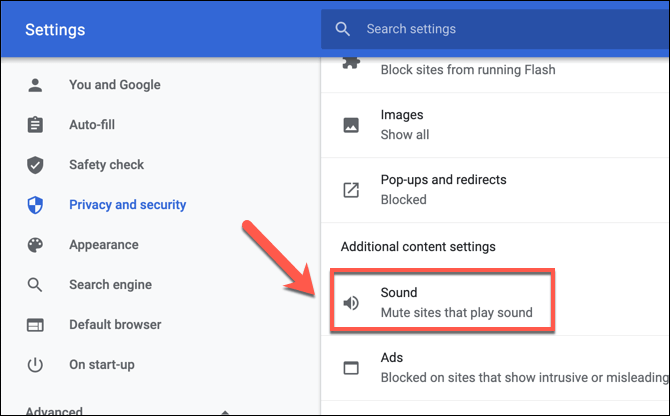Click the On start-up power icon
Image resolution: width=670 pixels, height=416 pixels.
pos(35,365)
